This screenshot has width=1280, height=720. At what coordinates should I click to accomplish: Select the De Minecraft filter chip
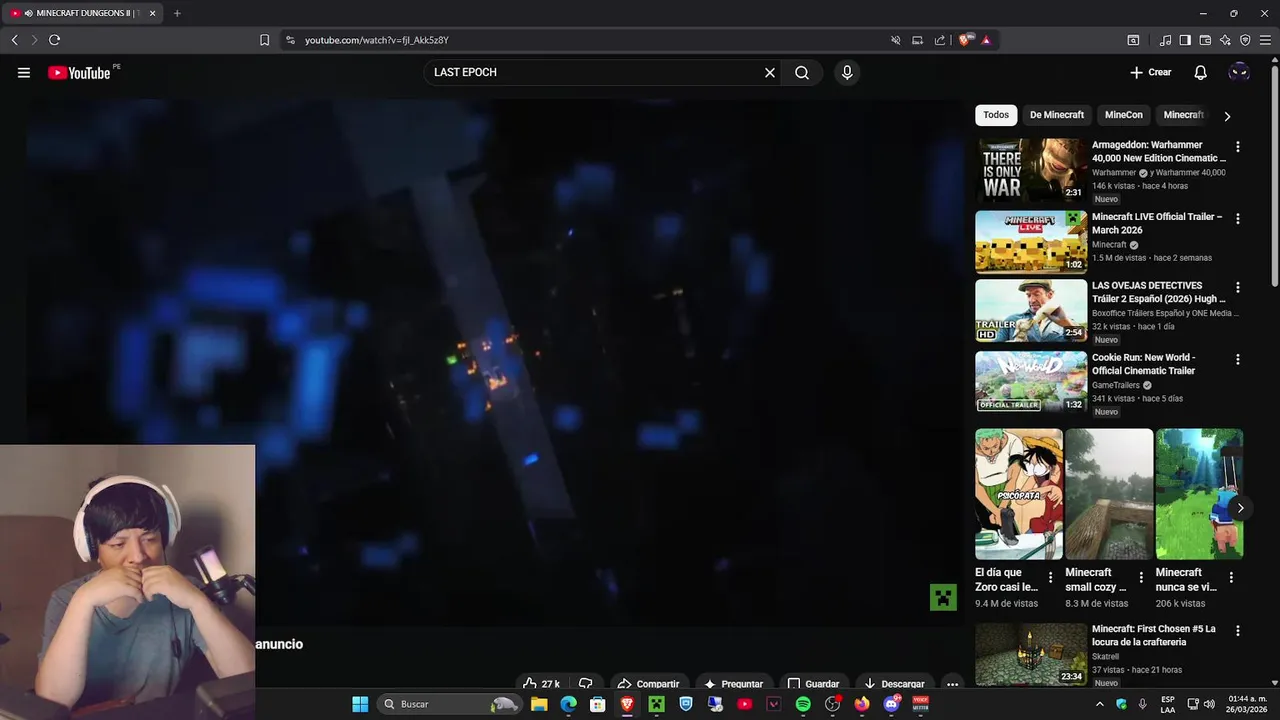[1057, 115]
